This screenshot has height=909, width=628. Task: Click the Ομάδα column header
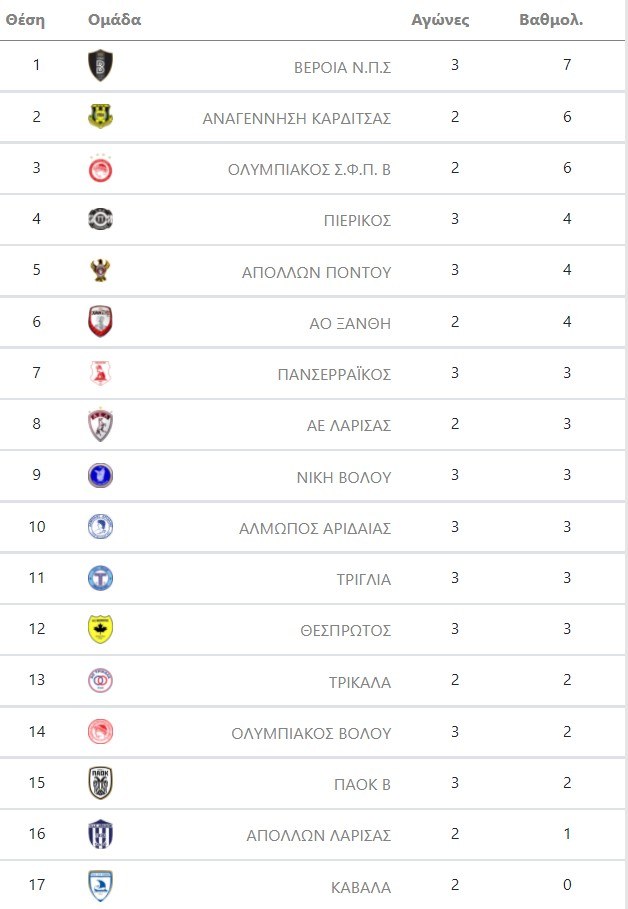tap(114, 20)
